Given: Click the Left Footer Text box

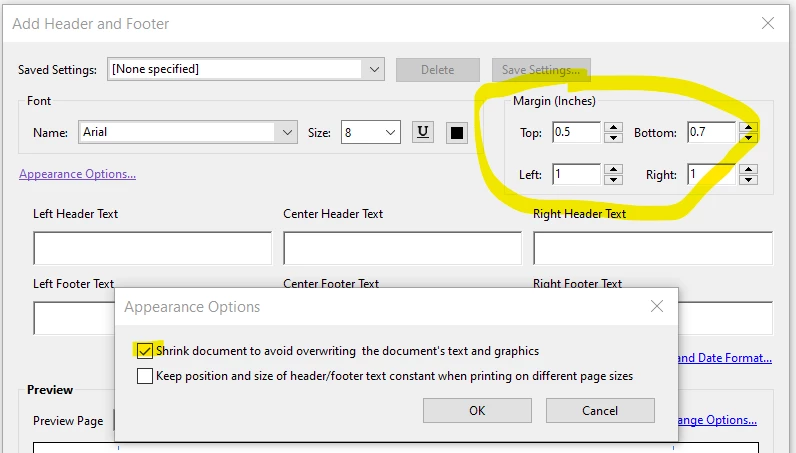Looking at the screenshot, I should point(74,318).
